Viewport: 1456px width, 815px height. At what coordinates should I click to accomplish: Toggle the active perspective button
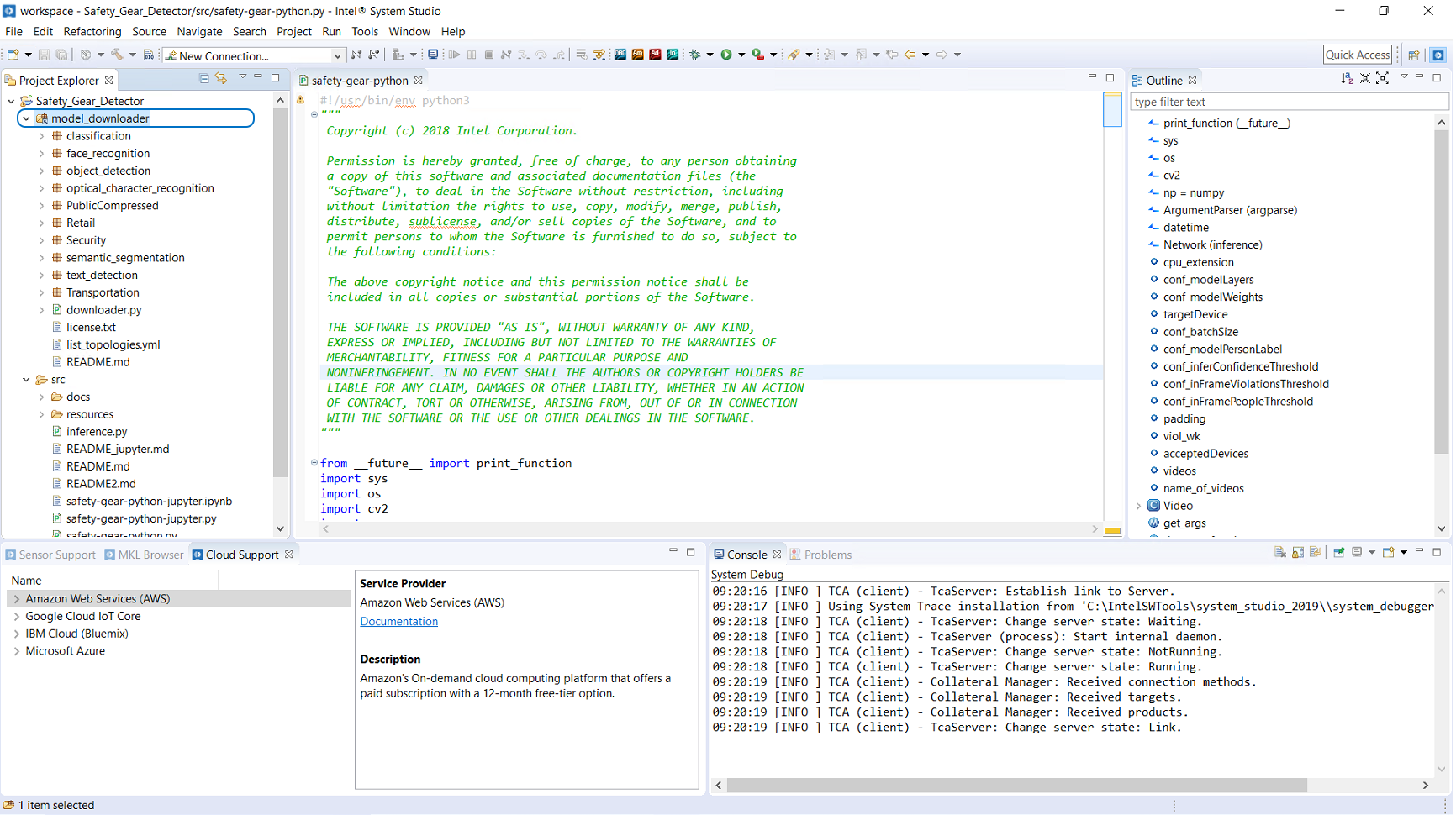1438,55
